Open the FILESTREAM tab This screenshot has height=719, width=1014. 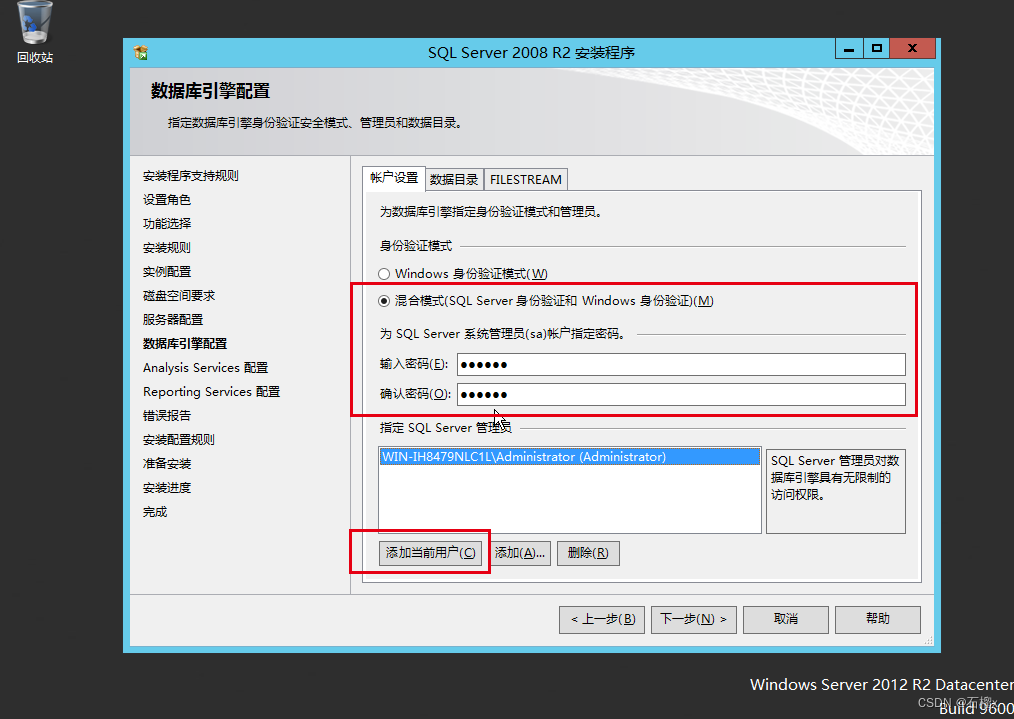(x=526, y=180)
